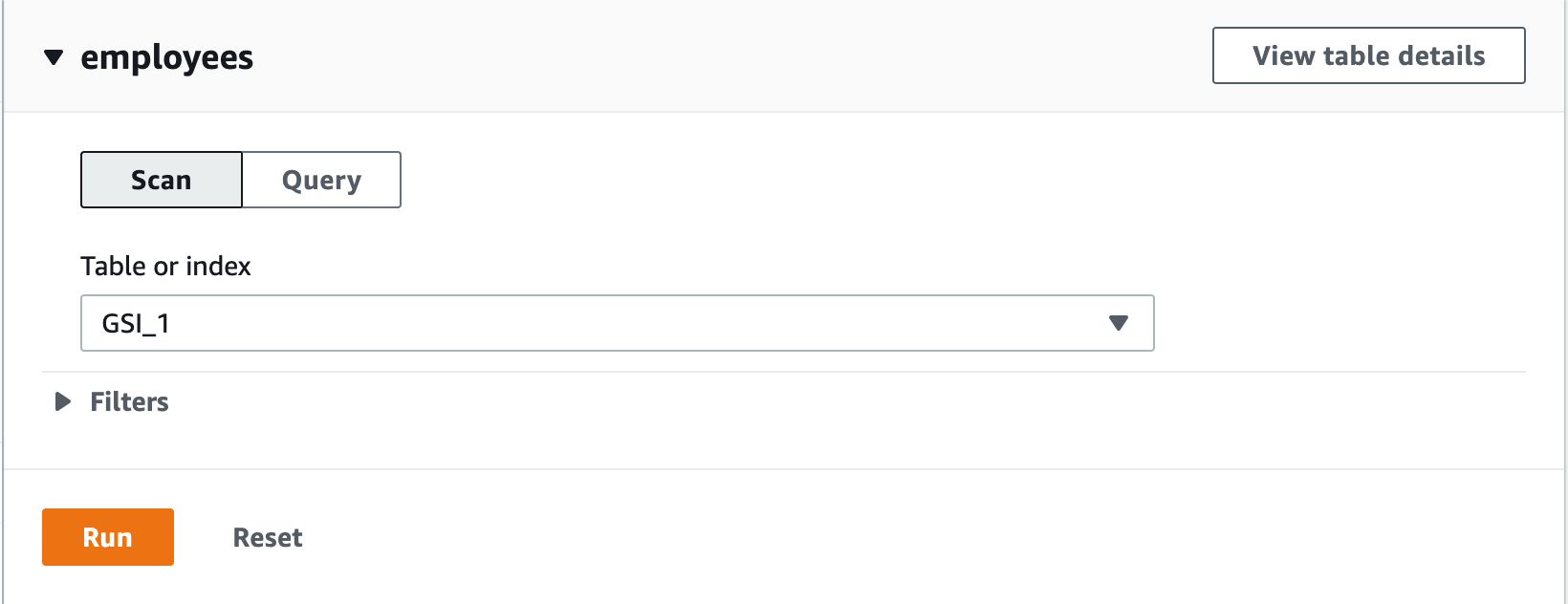Click the down caret in the GSI_1 dropdown
The width and height of the screenshot is (1568, 604).
(x=1118, y=323)
